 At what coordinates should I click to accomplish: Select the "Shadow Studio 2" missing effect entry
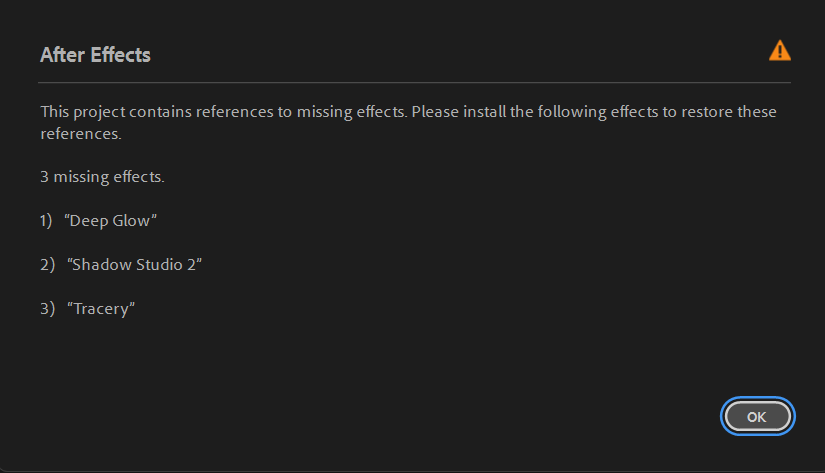(x=134, y=265)
